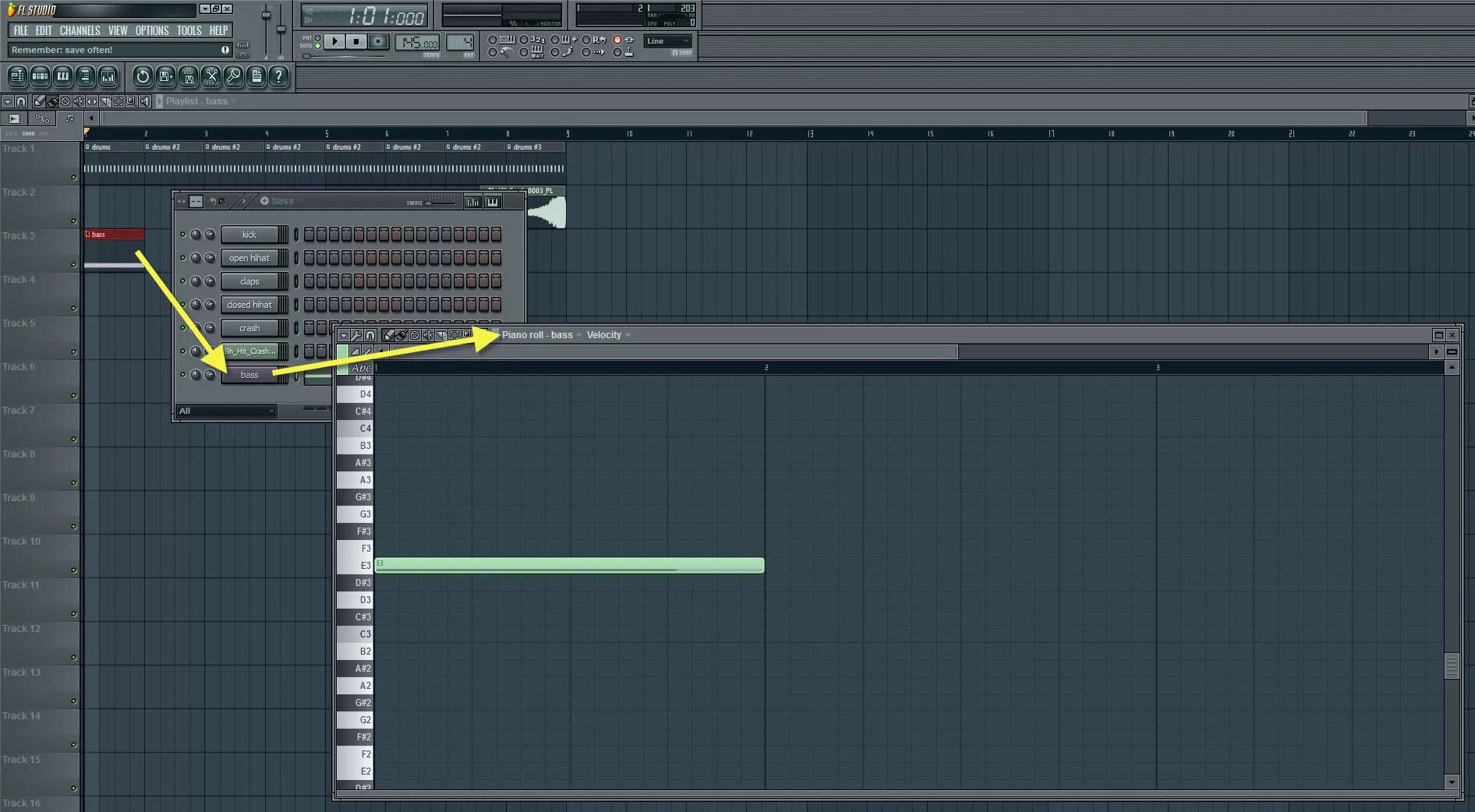
Task: Open the browser from the shortcut toolbar
Action: tap(86, 76)
